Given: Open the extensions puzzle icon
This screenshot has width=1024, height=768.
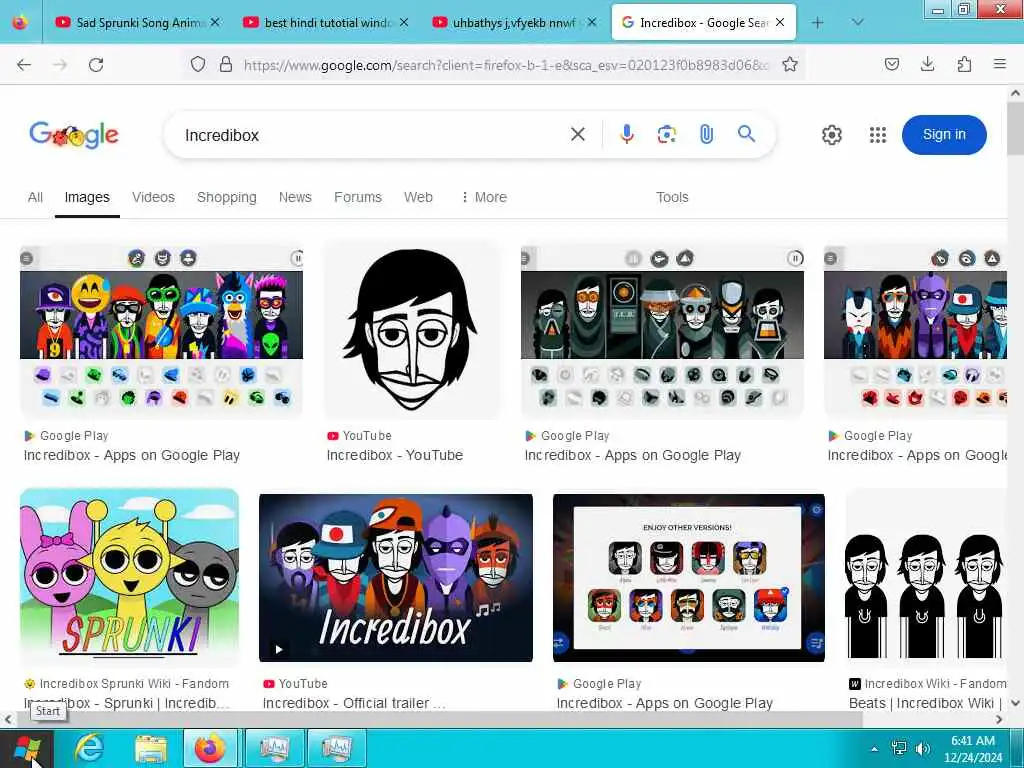Looking at the screenshot, I should (964, 64).
